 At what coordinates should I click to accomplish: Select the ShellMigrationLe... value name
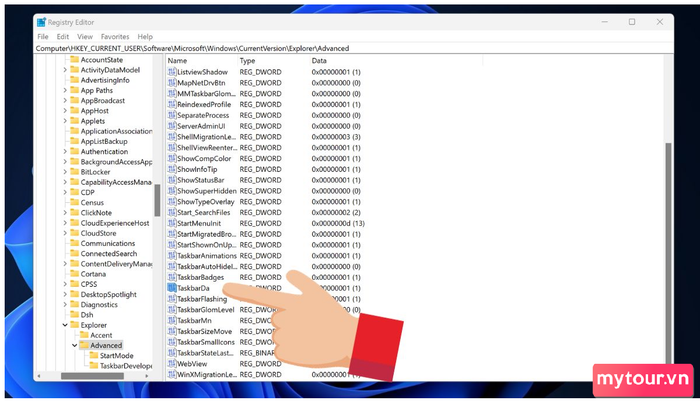tap(207, 137)
